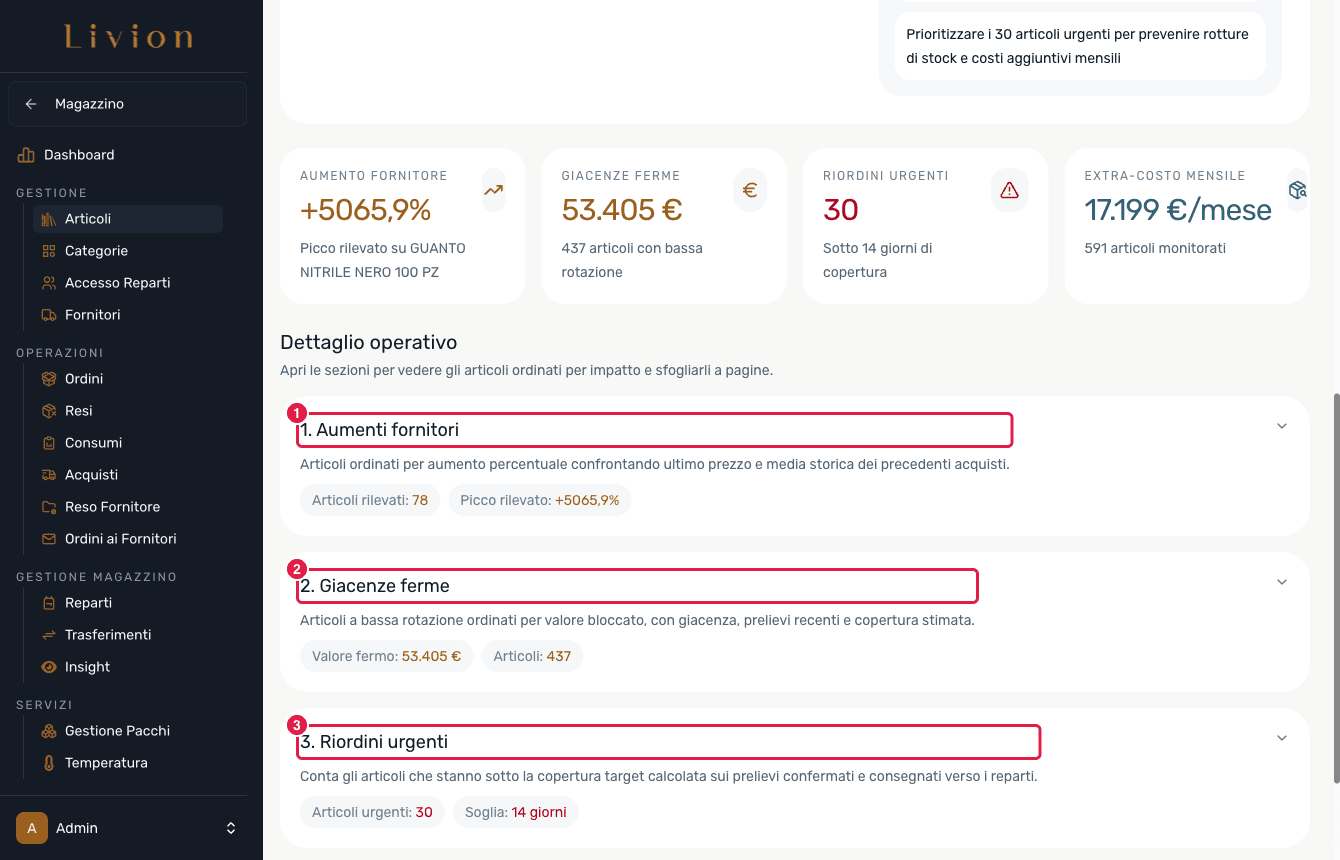Click the Ordini box icon
This screenshot has height=860, width=1340.
point(48,379)
